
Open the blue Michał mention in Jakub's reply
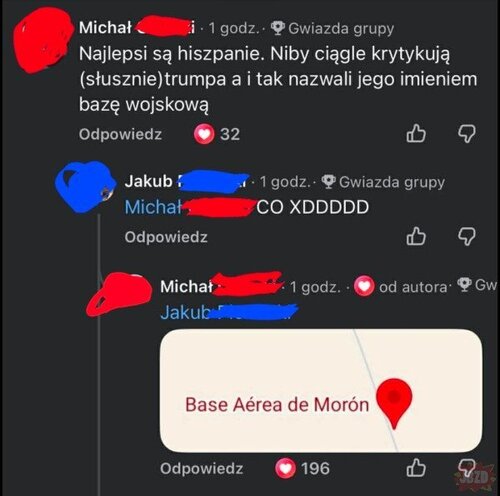(153, 207)
